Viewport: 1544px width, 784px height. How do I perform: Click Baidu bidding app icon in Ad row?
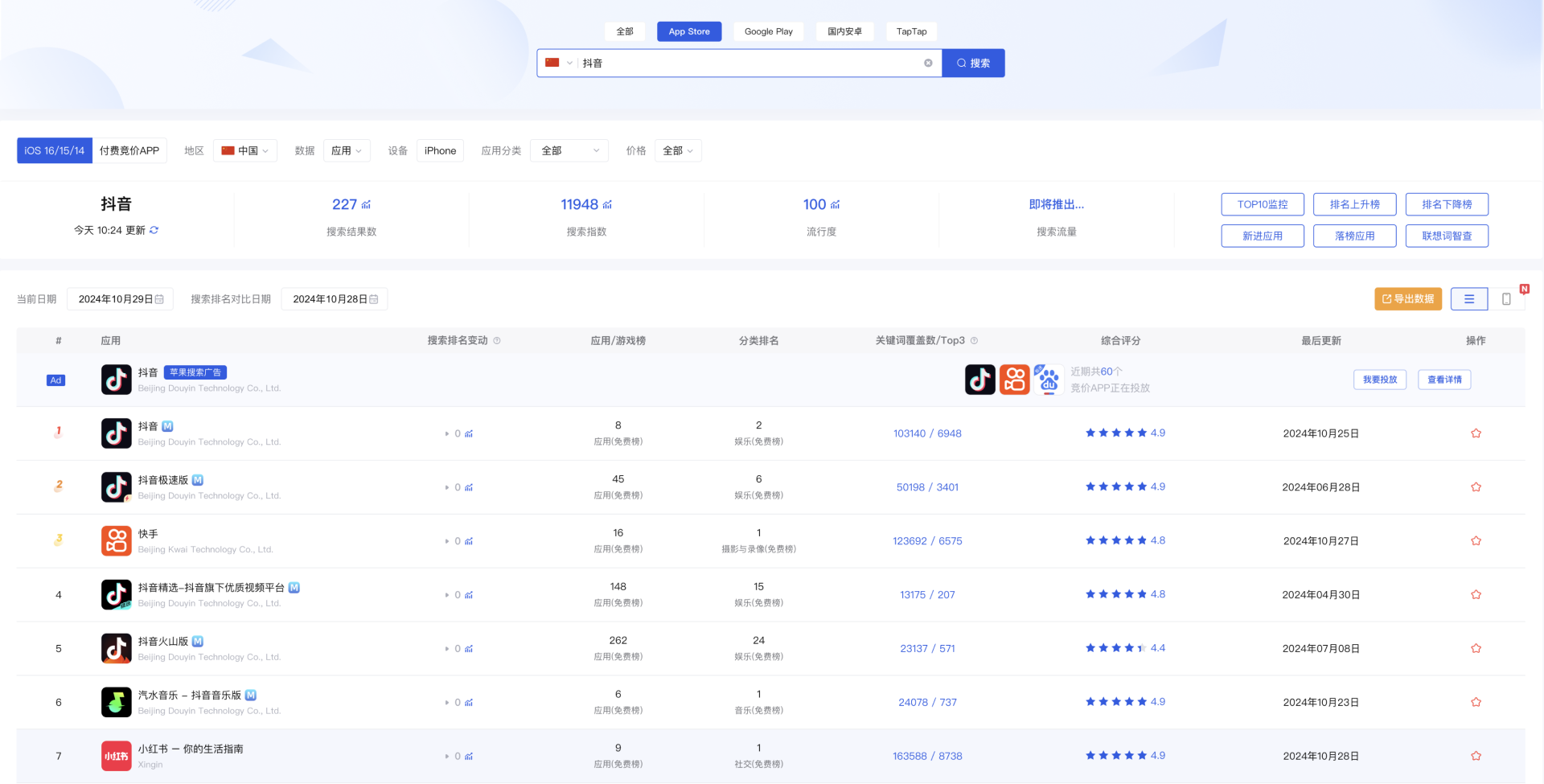1049,380
